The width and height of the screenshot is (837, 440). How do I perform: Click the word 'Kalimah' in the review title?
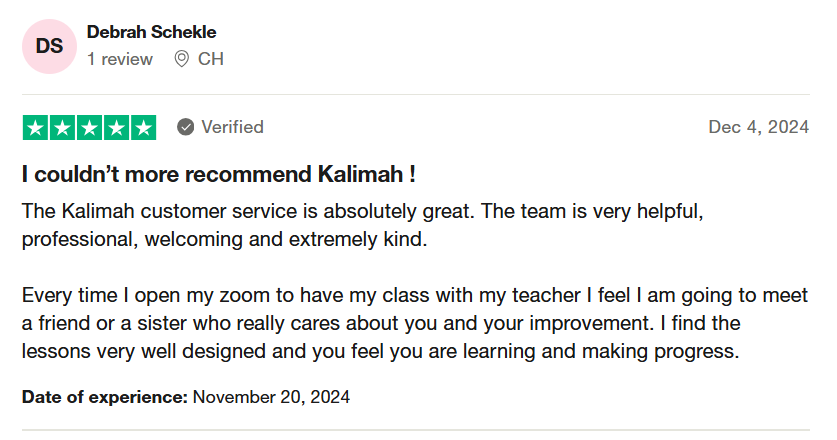pos(360,175)
